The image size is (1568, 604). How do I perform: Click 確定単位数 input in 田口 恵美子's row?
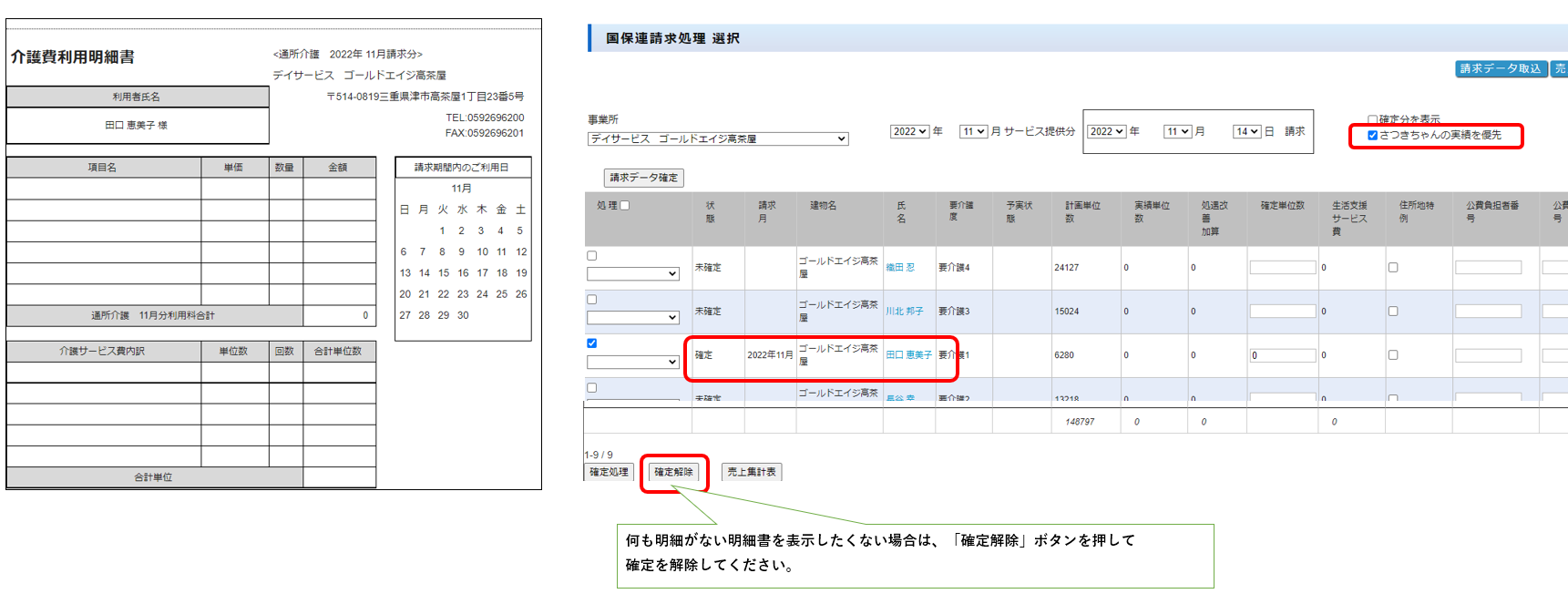[x=1282, y=355]
